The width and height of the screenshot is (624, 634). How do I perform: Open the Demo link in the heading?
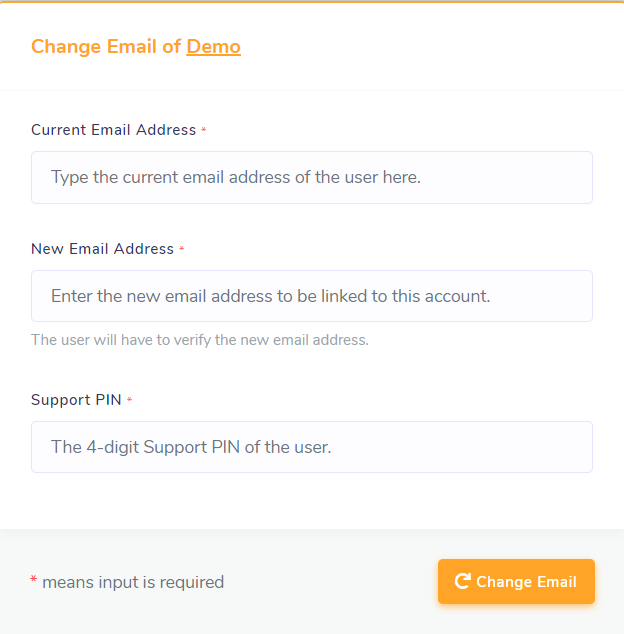click(214, 46)
